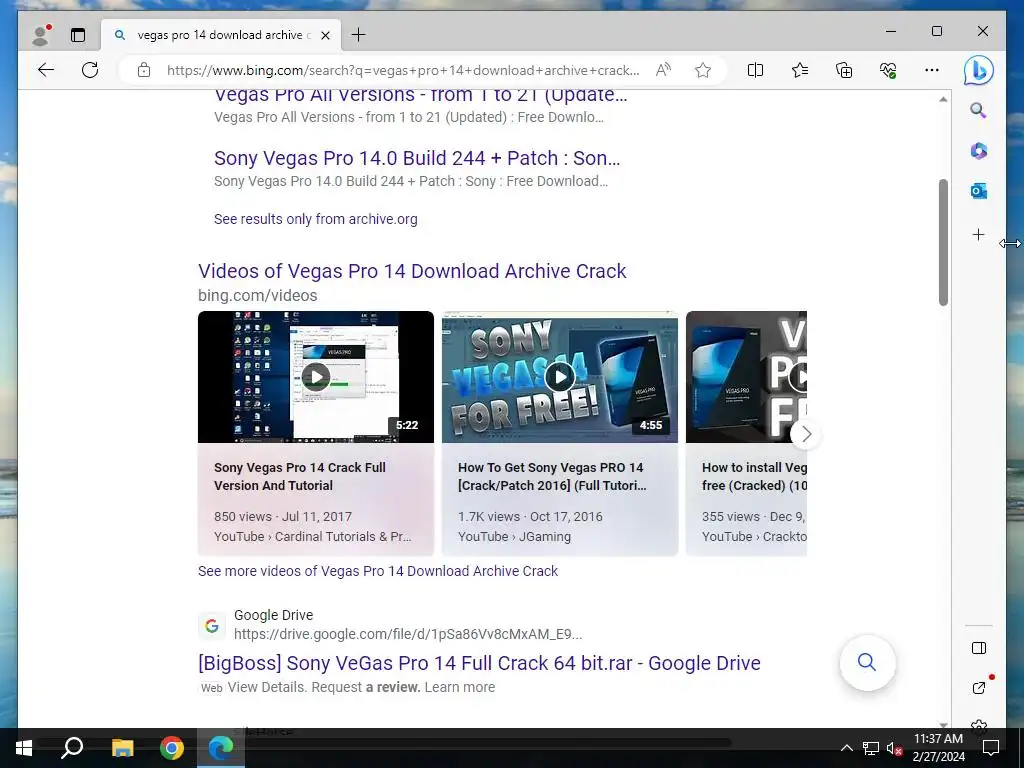1024x768 pixels.
Task: Open the tab actions menu icon
Action: point(78,35)
